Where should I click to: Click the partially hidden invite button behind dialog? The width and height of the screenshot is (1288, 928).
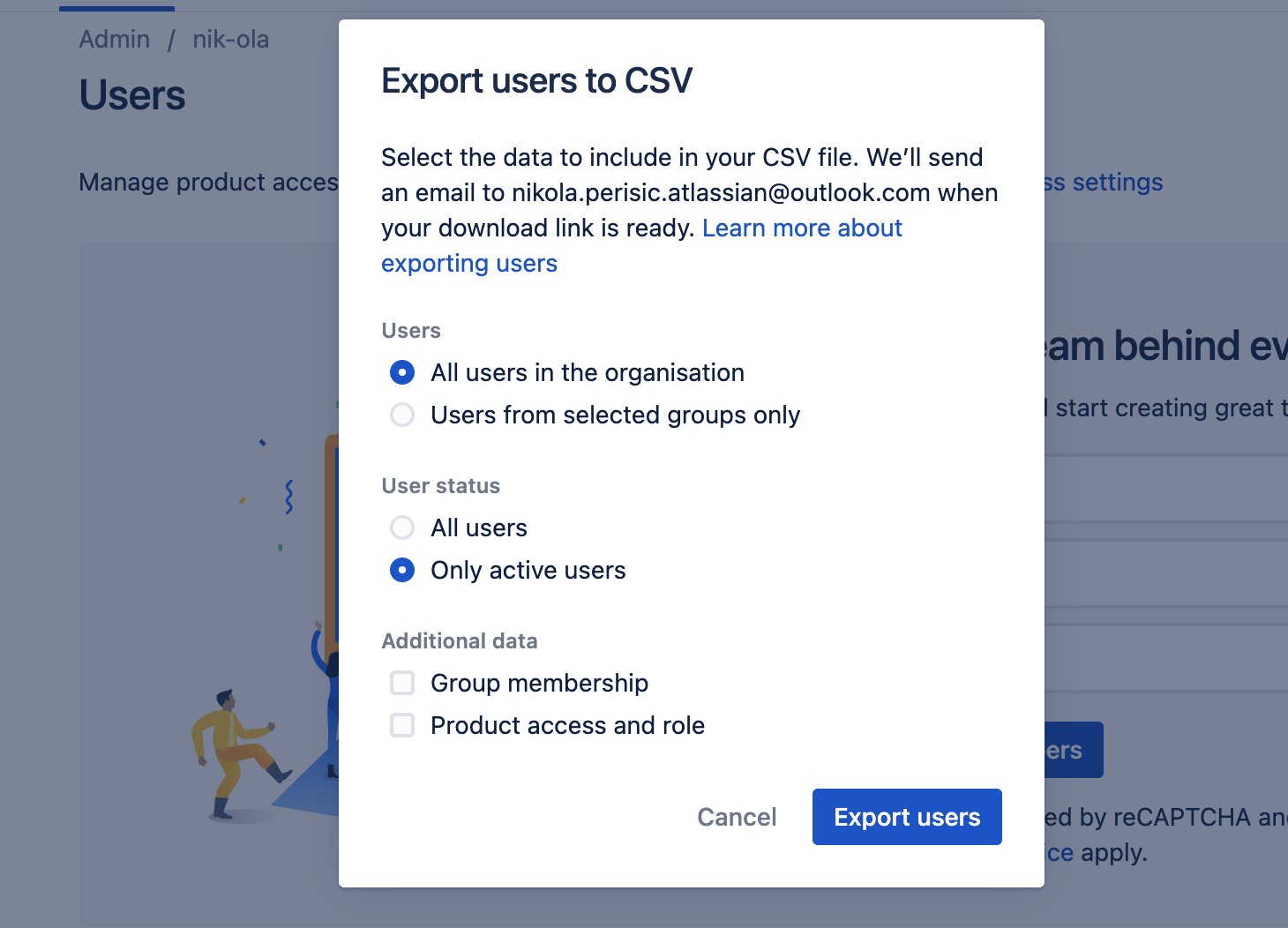1067,749
